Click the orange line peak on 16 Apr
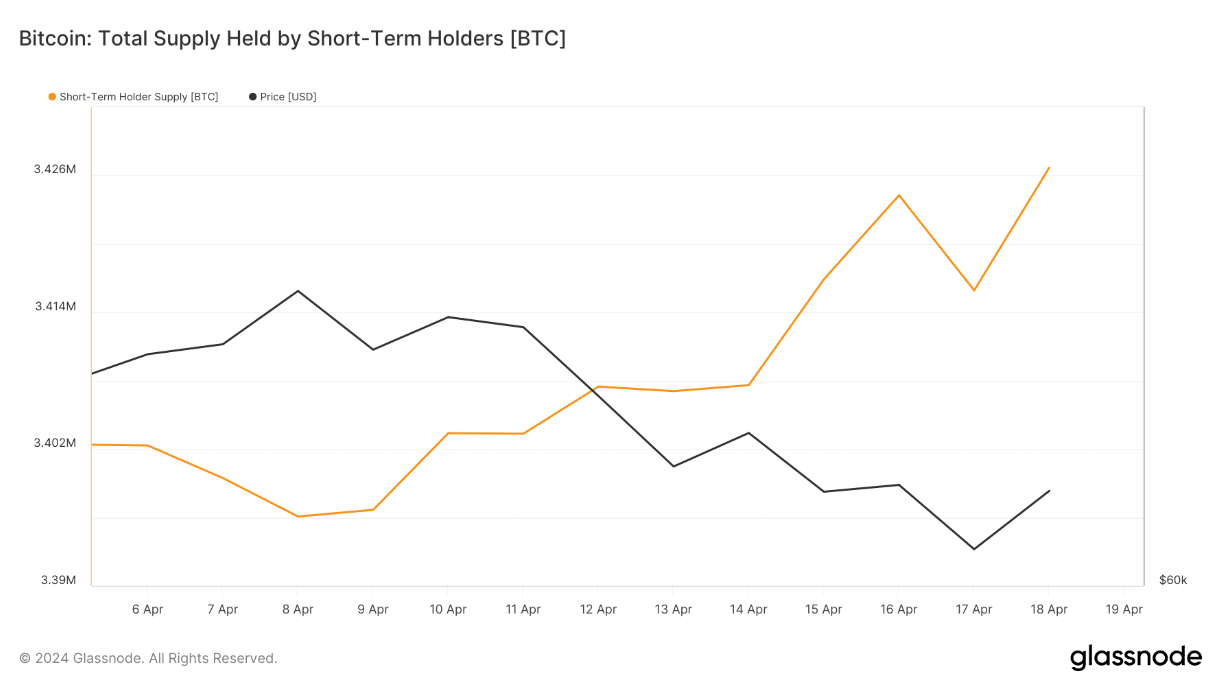 coord(899,195)
